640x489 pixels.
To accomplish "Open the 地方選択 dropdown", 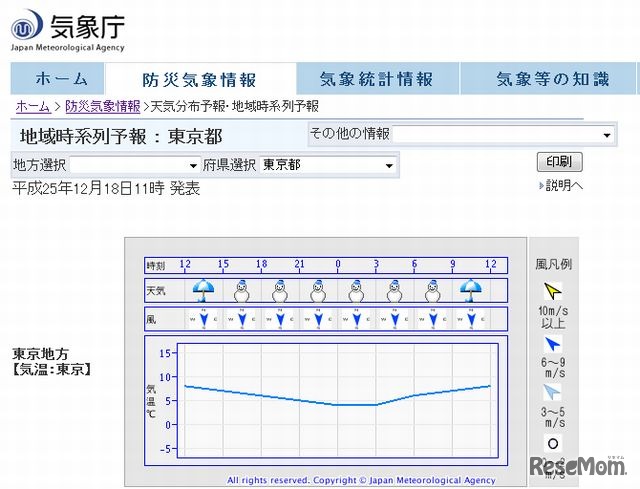I will click(x=135, y=165).
